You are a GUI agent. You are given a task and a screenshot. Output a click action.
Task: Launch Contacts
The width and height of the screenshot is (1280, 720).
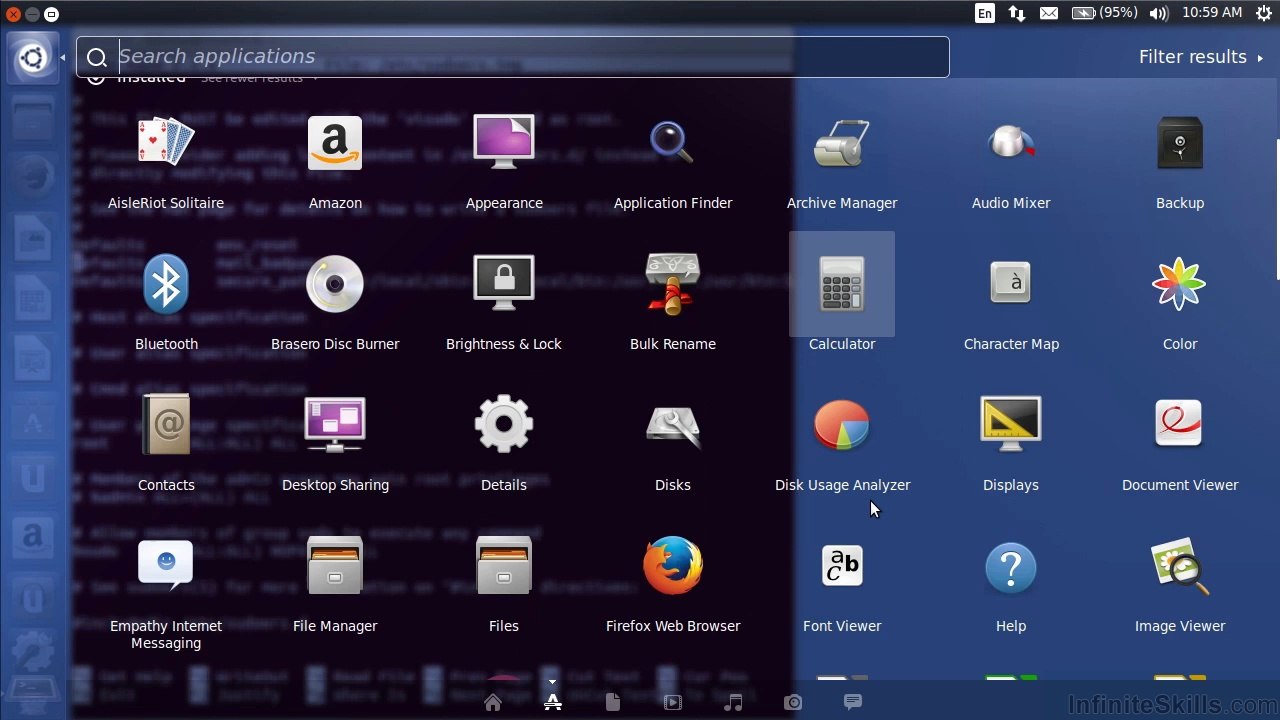(x=166, y=443)
